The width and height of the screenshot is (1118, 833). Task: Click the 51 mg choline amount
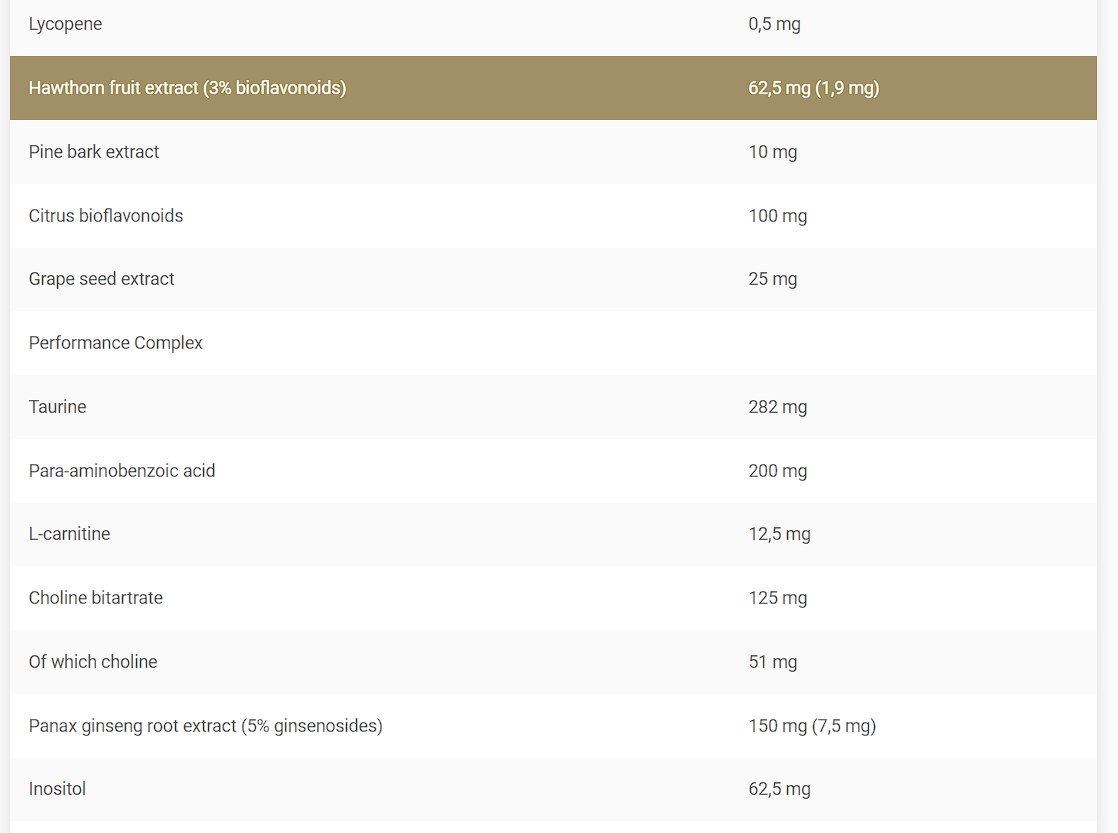pos(772,662)
